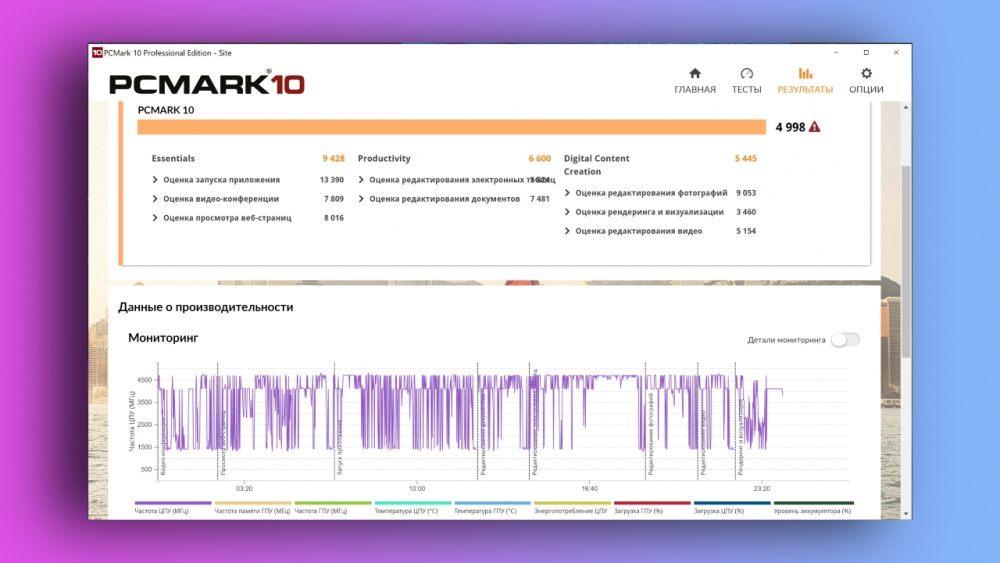Click scrollbar up arrow
Image resolution: width=1000 pixels, height=563 pixels.
pos(906,107)
